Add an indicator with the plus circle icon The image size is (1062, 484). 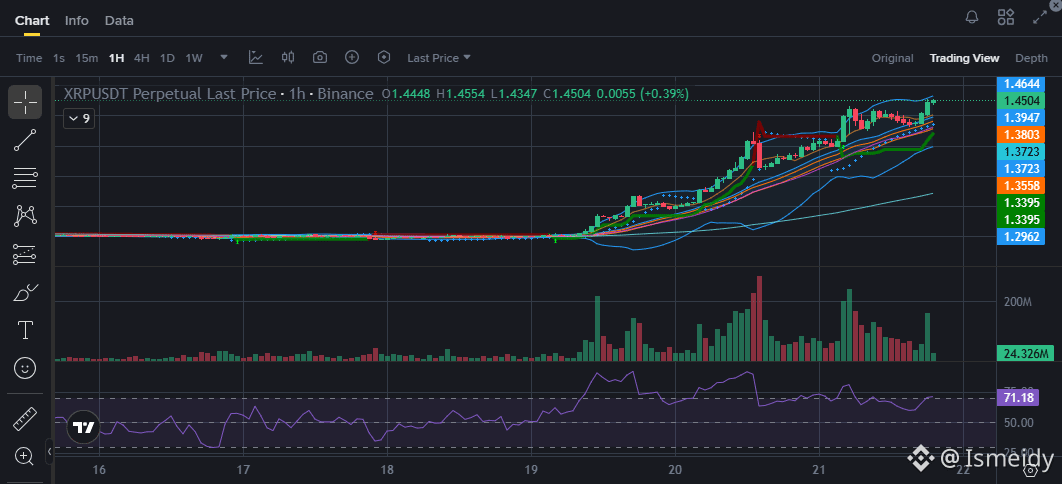click(x=352, y=58)
